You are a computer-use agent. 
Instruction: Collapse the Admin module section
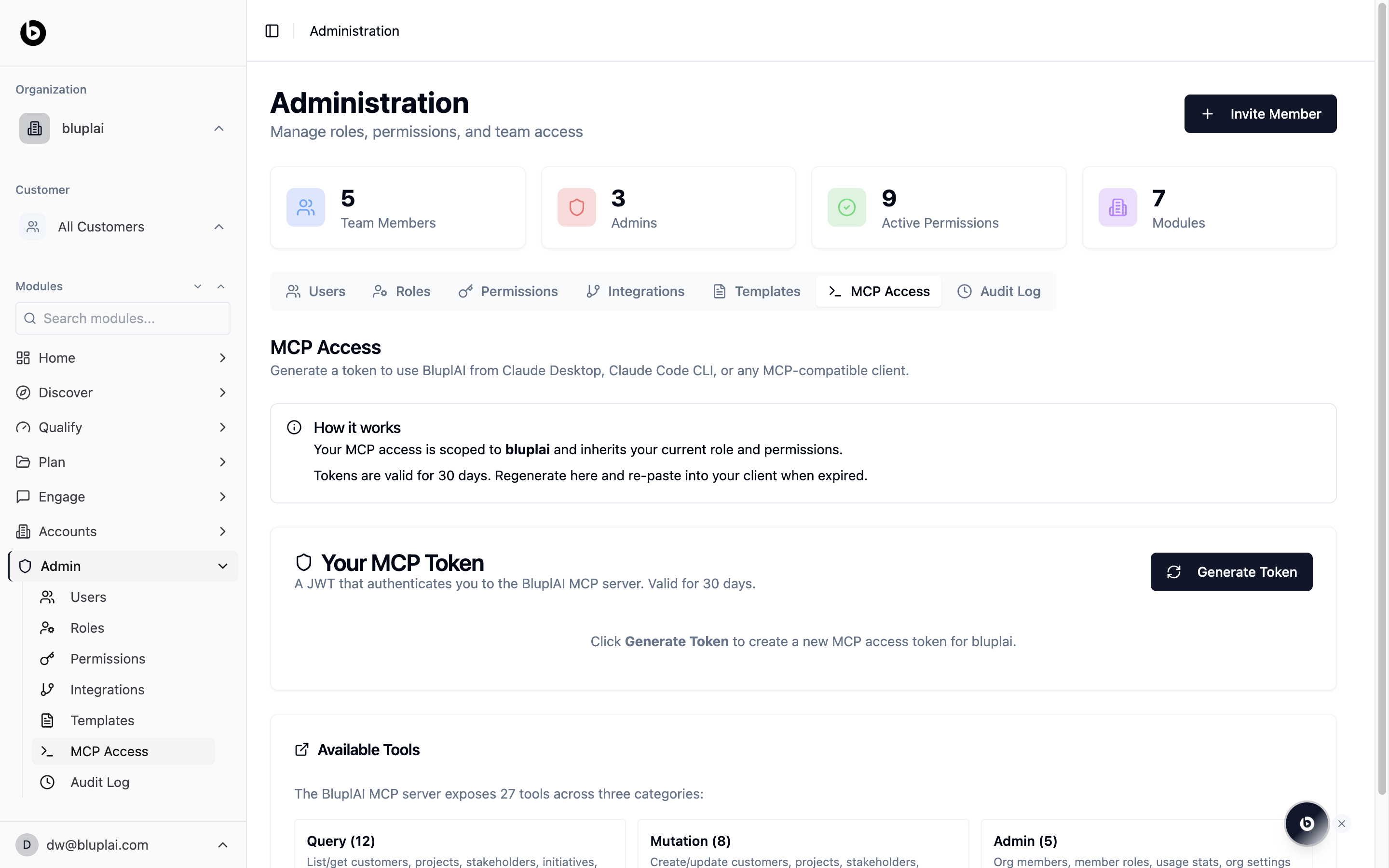223,566
